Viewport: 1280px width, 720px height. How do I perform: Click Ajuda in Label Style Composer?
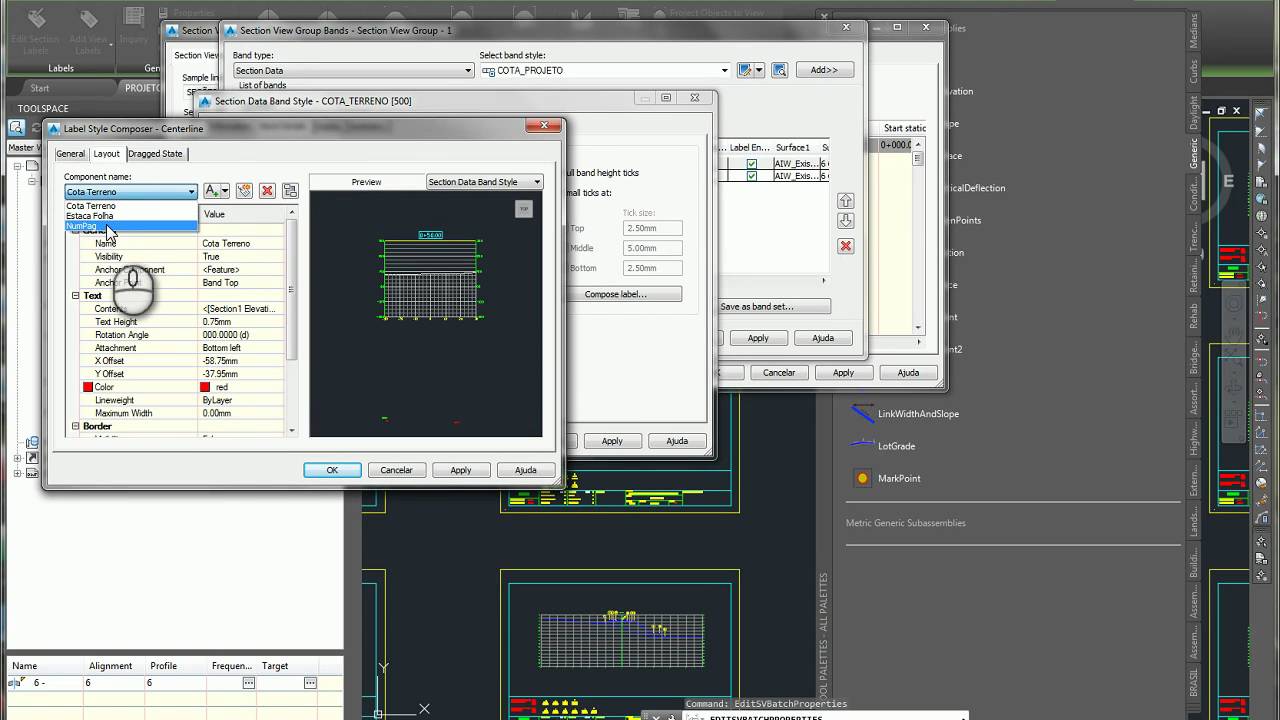click(x=525, y=470)
